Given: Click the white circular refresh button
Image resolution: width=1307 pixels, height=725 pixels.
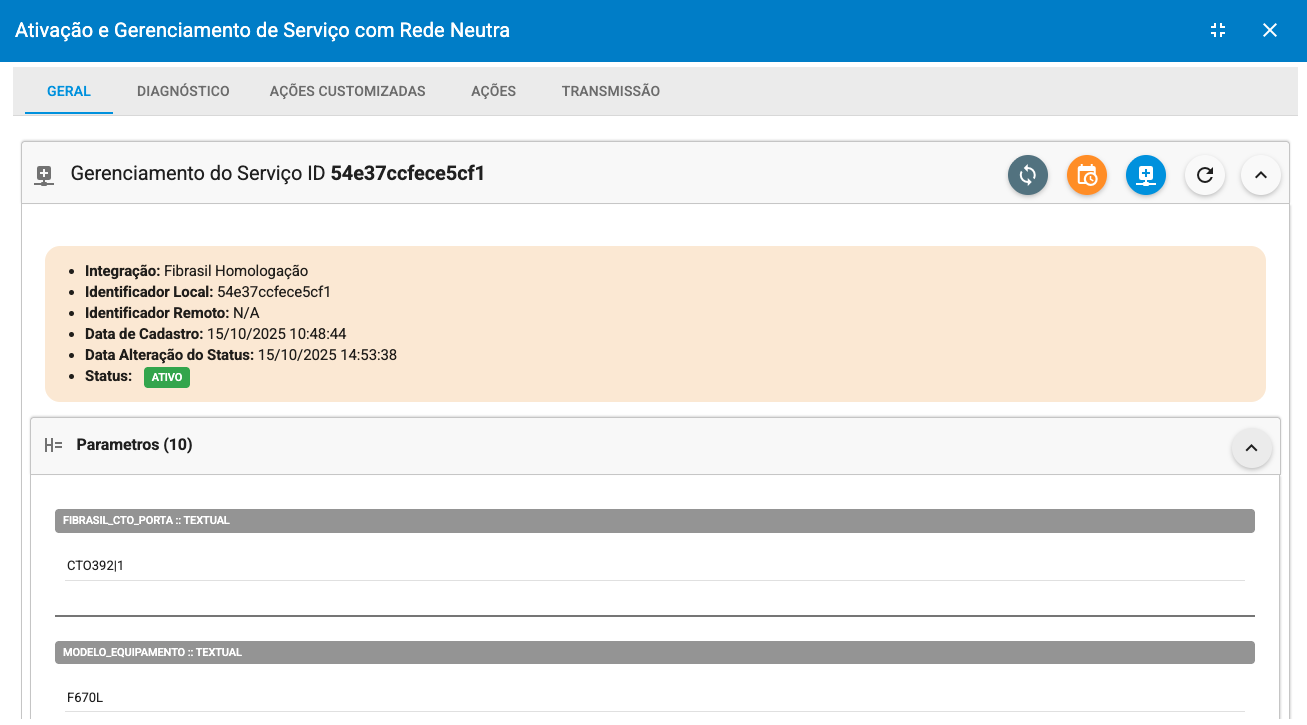Looking at the screenshot, I should pyautogui.click(x=1205, y=175).
